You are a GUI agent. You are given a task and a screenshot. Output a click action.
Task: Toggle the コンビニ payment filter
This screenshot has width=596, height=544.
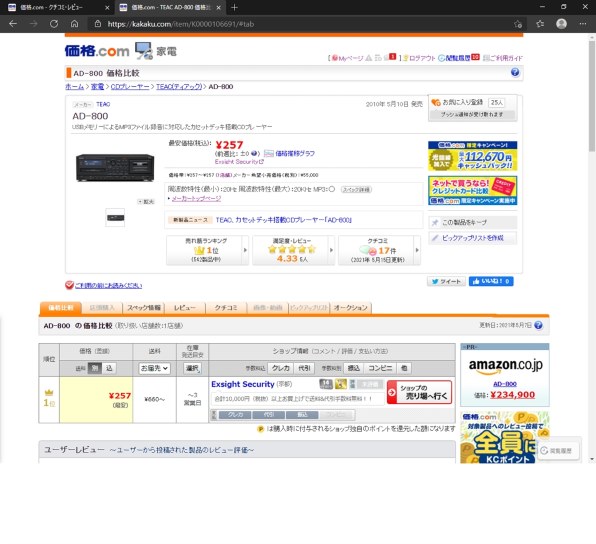[x=380, y=368]
